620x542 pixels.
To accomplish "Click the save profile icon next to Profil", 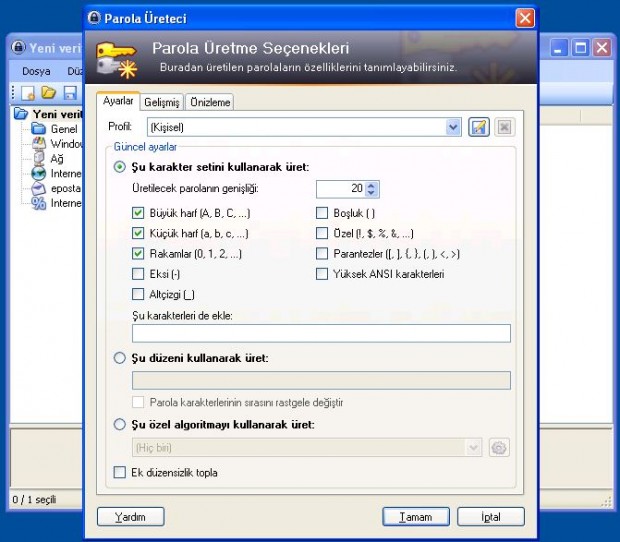I will [x=478, y=127].
